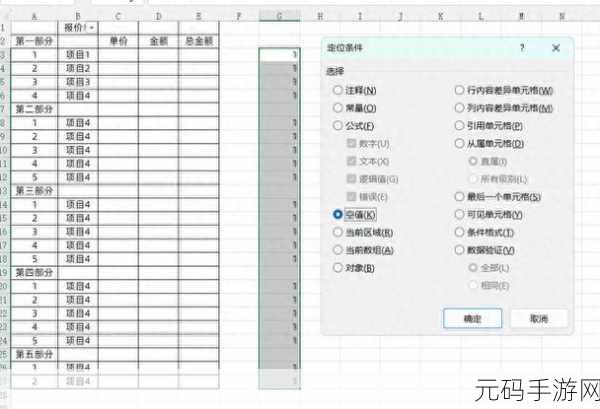Click the 报价 cell in row 1
Image resolution: width=600 pixels, height=409 pixels.
(78, 28)
